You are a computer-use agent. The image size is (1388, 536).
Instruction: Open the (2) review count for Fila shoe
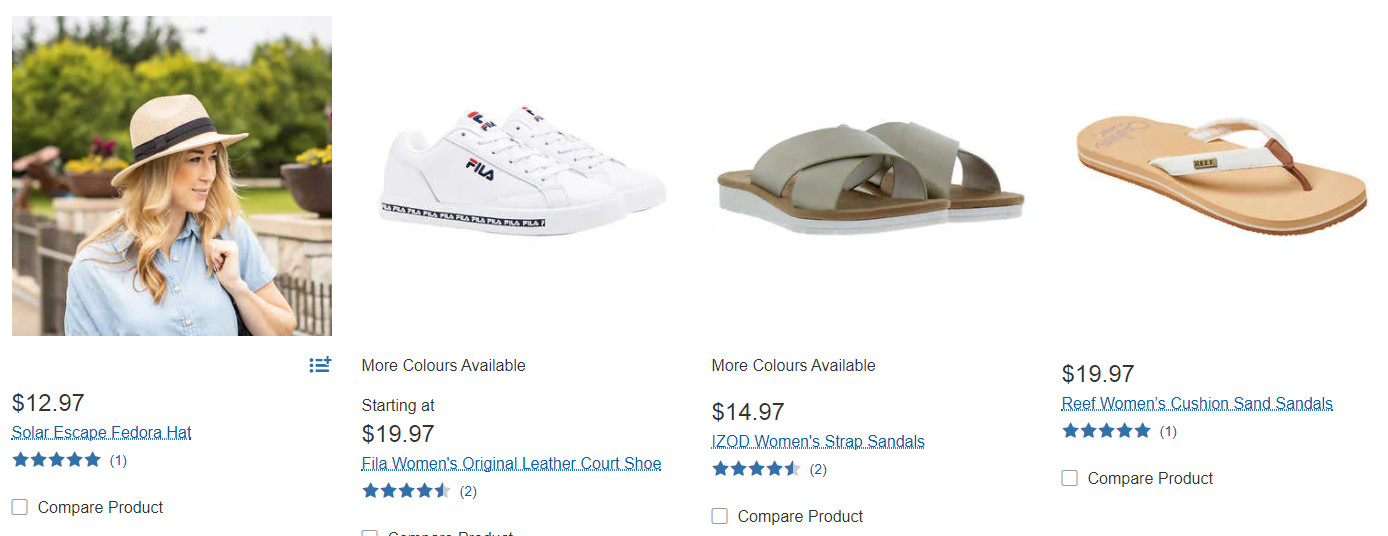coord(468,491)
